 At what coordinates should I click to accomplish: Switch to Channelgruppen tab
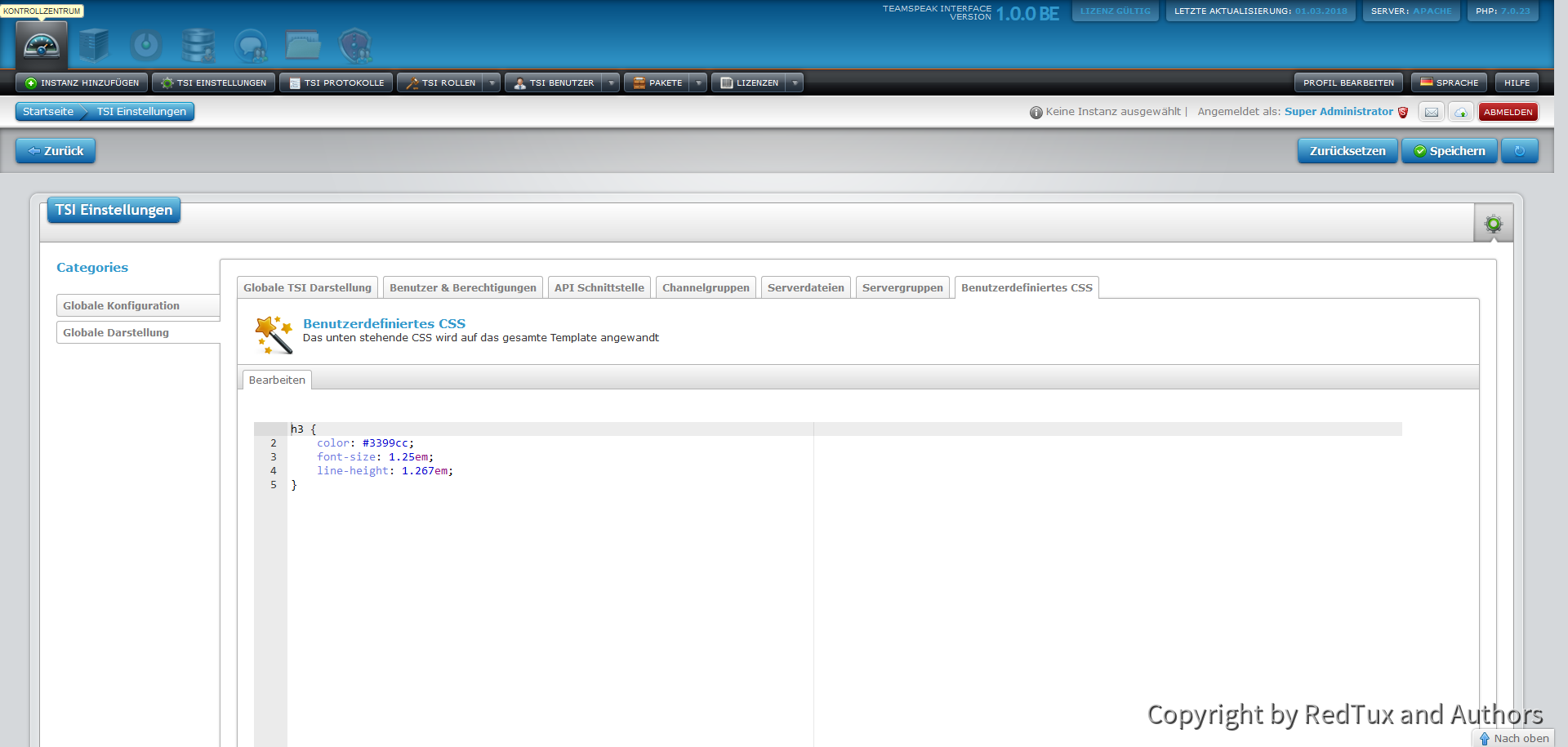coord(706,287)
